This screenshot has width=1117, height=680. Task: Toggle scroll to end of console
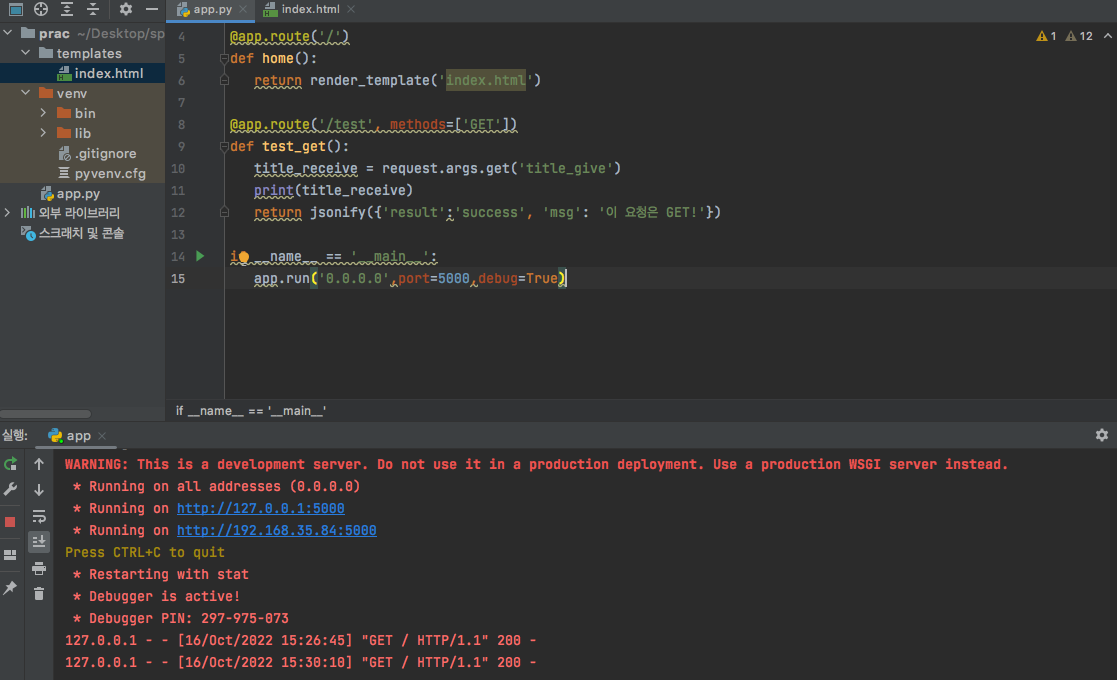coord(39,542)
